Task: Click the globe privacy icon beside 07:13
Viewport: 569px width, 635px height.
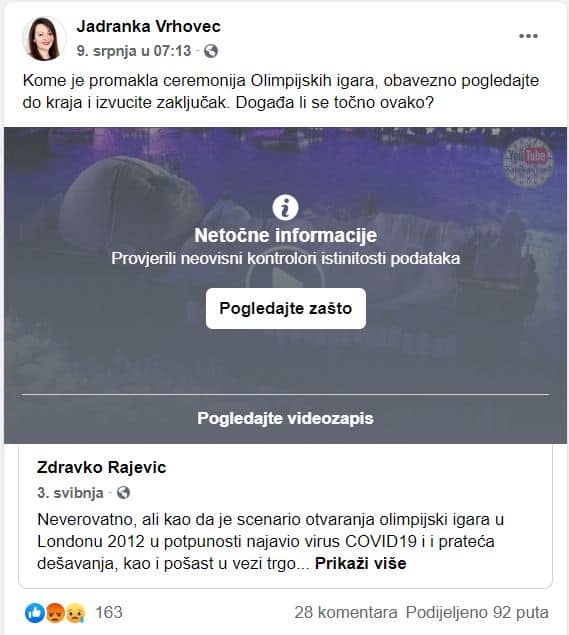Action: (211, 51)
